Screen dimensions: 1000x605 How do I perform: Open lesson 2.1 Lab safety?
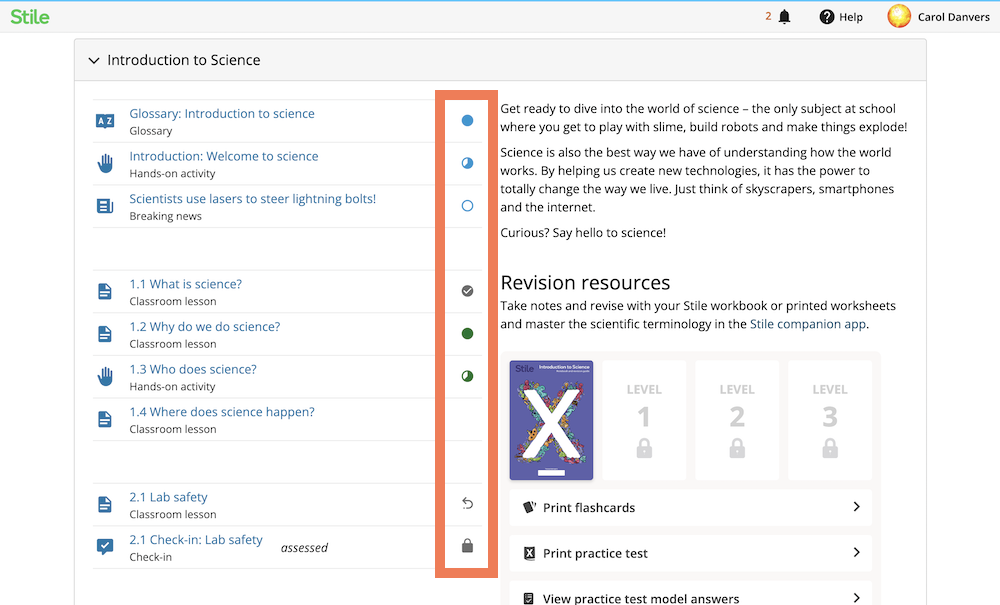(168, 497)
